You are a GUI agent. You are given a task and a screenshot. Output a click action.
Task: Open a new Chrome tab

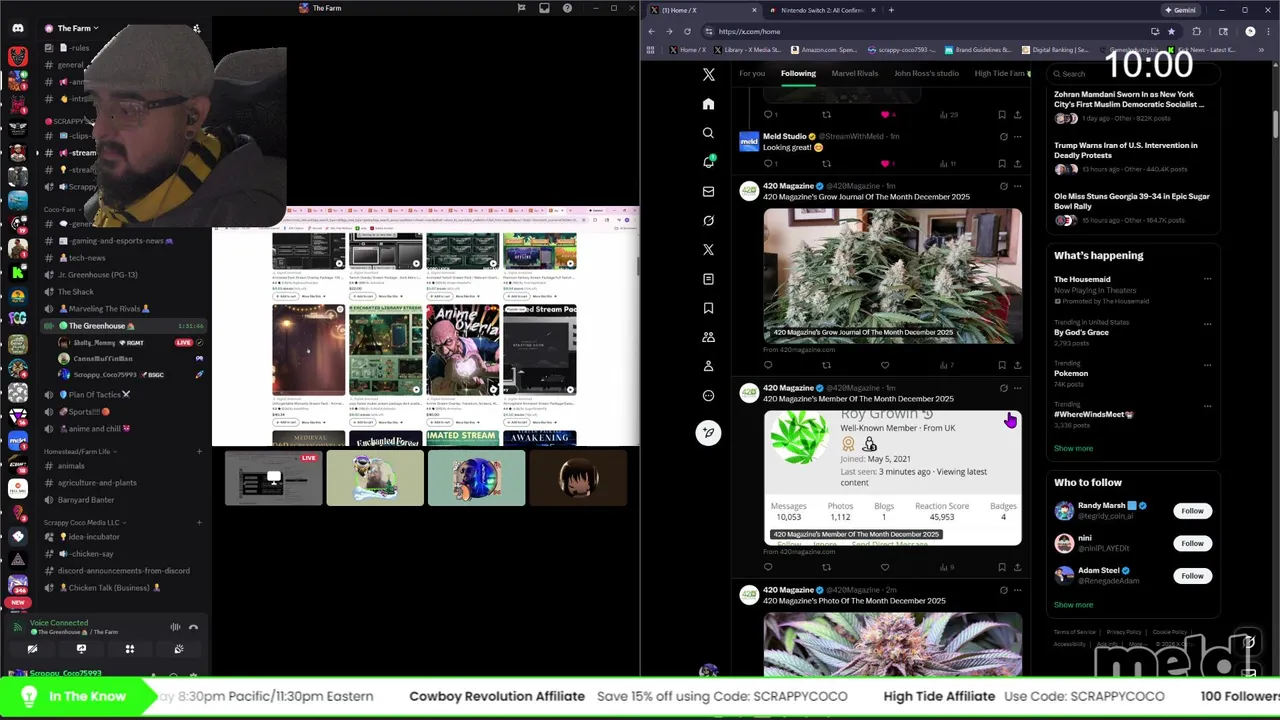[891, 10]
